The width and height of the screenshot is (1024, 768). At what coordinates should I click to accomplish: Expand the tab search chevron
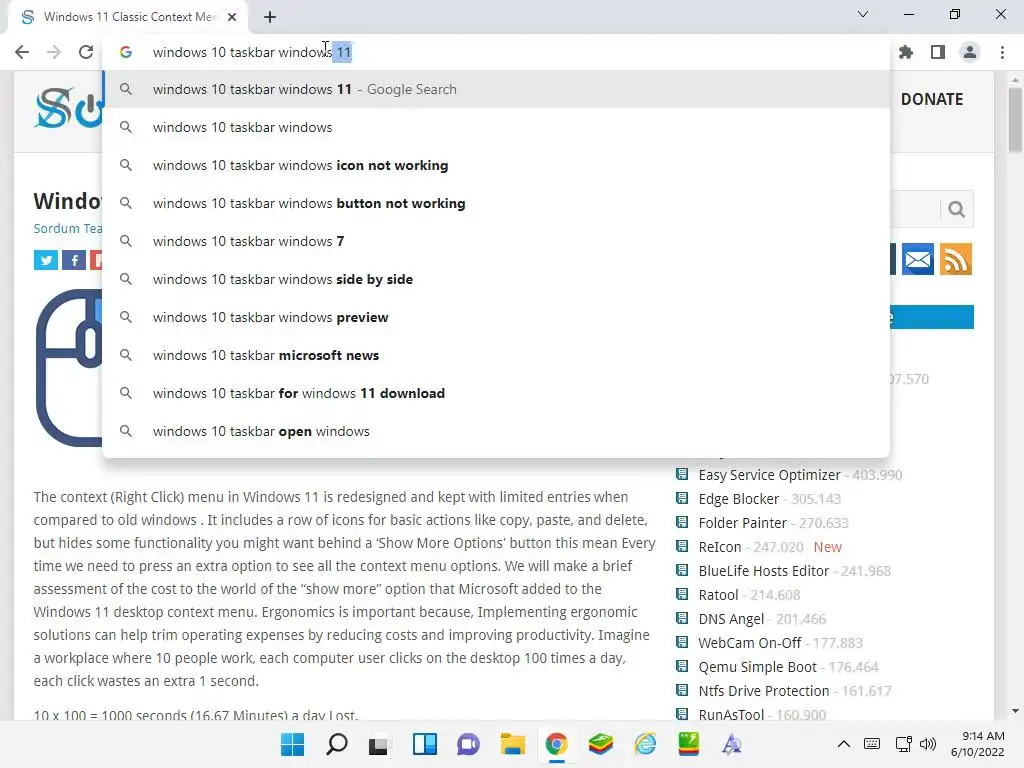pos(863,14)
